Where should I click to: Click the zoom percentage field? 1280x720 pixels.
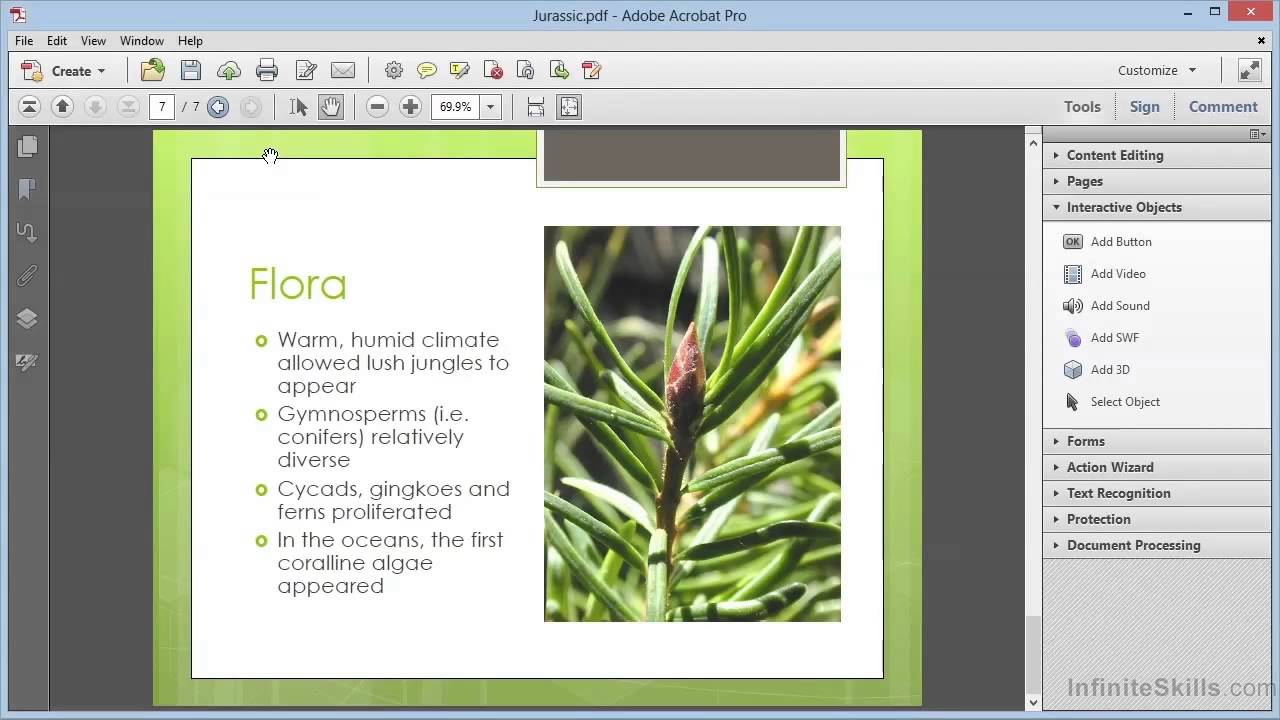point(456,106)
